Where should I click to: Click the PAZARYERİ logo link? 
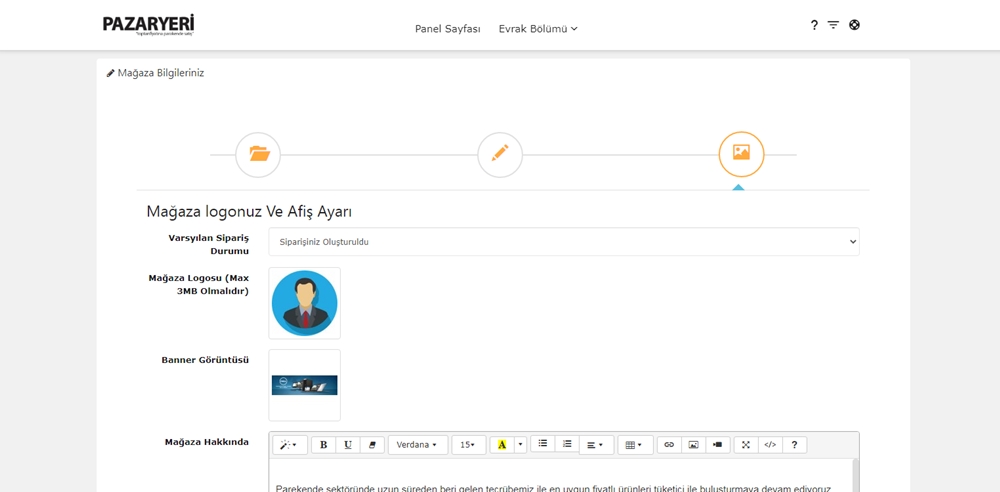[148, 25]
